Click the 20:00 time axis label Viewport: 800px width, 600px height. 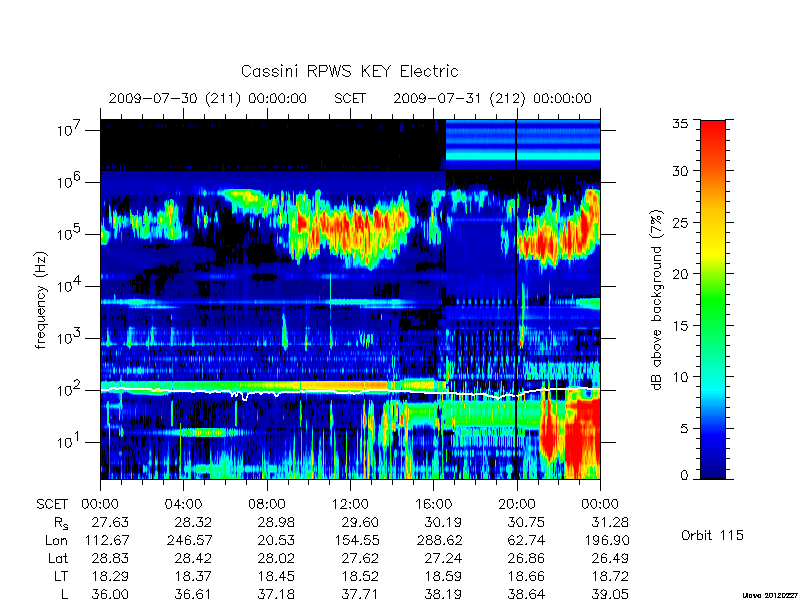[516, 504]
